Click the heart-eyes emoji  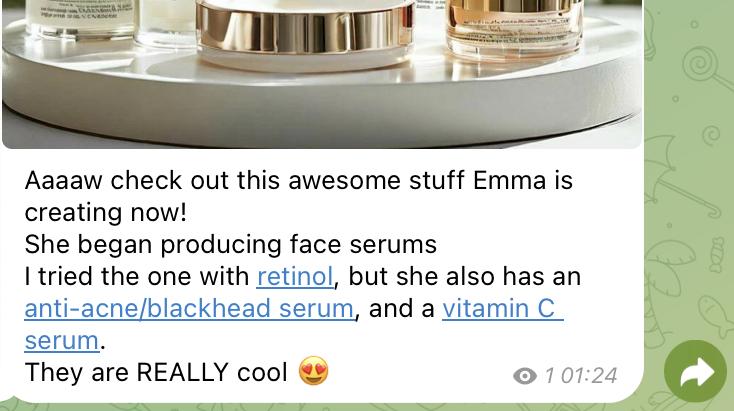point(314,371)
